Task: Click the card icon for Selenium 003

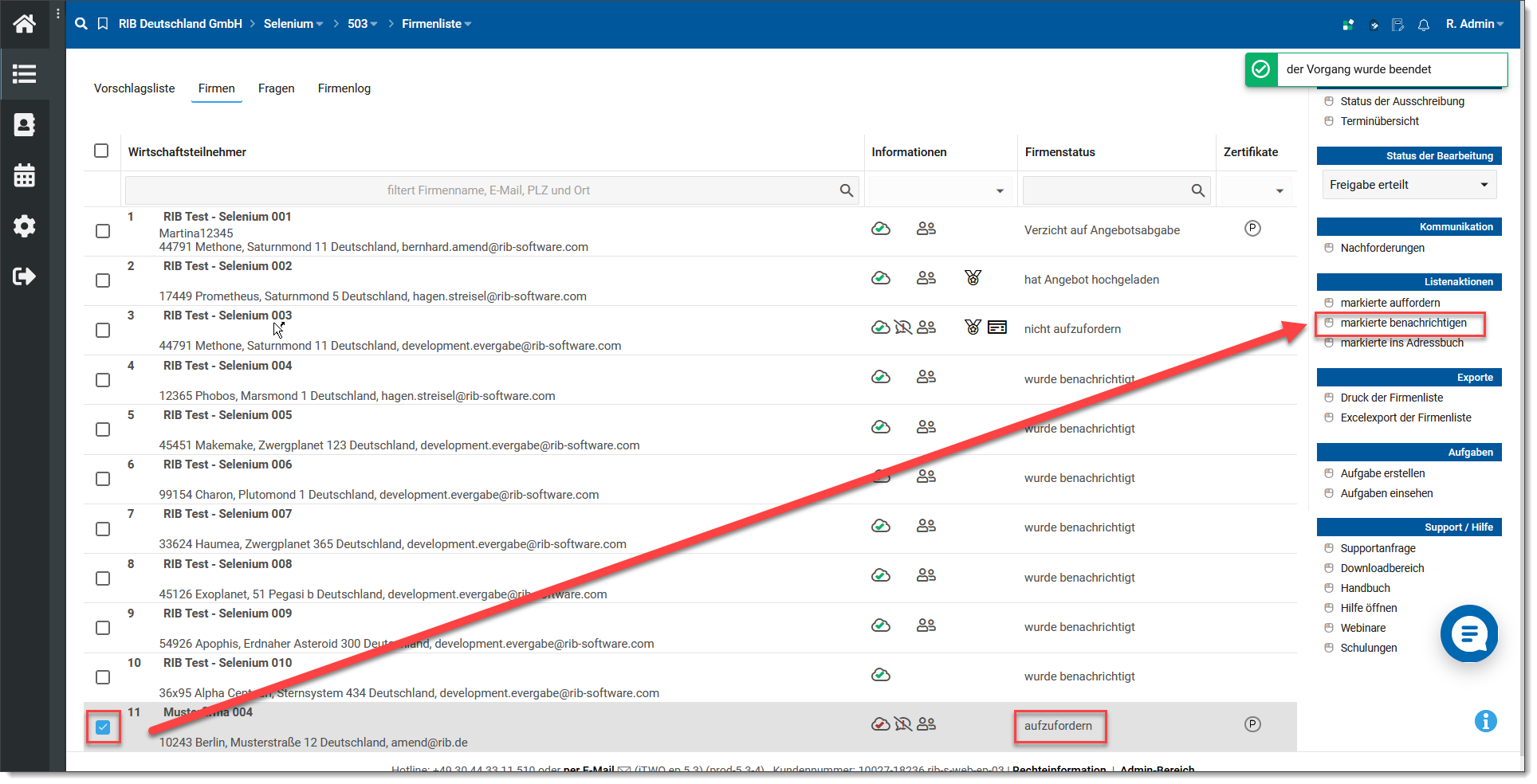Action: click(x=997, y=327)
